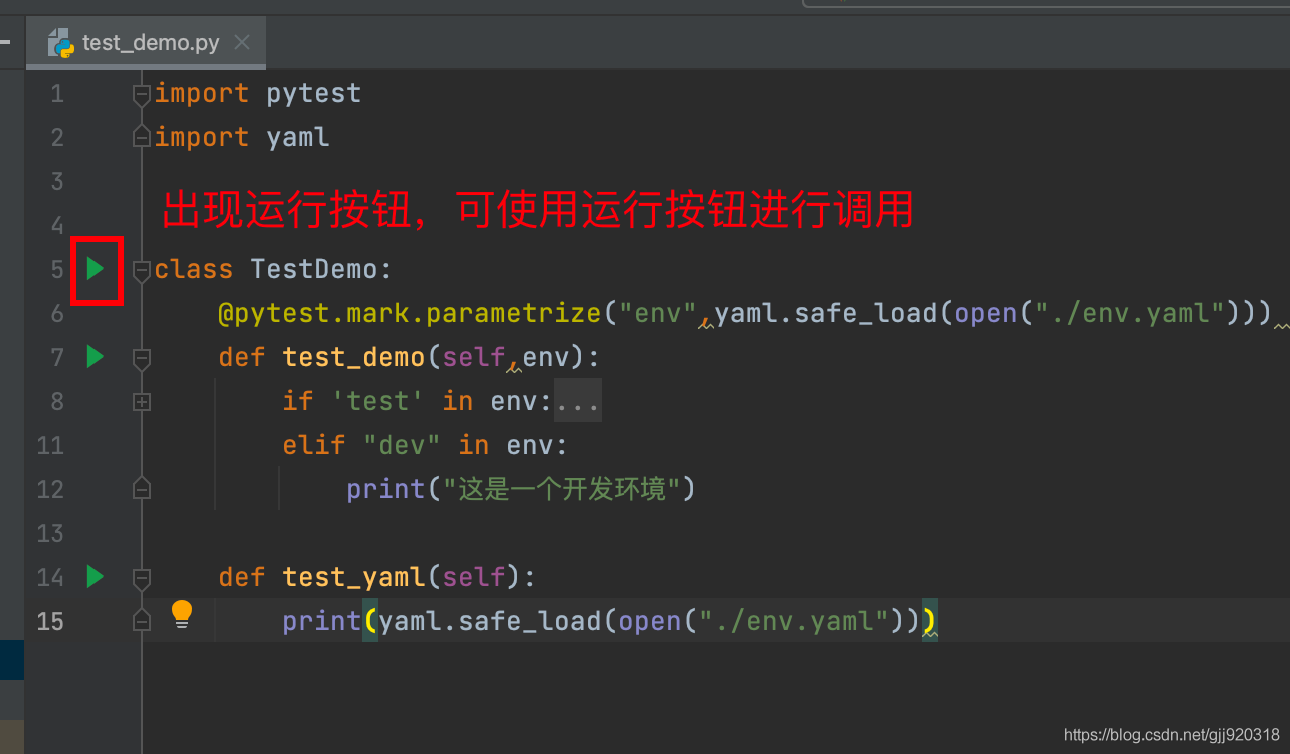Select the test_demo.py tab
The image size is (1290, 754).
click(150, 42)
